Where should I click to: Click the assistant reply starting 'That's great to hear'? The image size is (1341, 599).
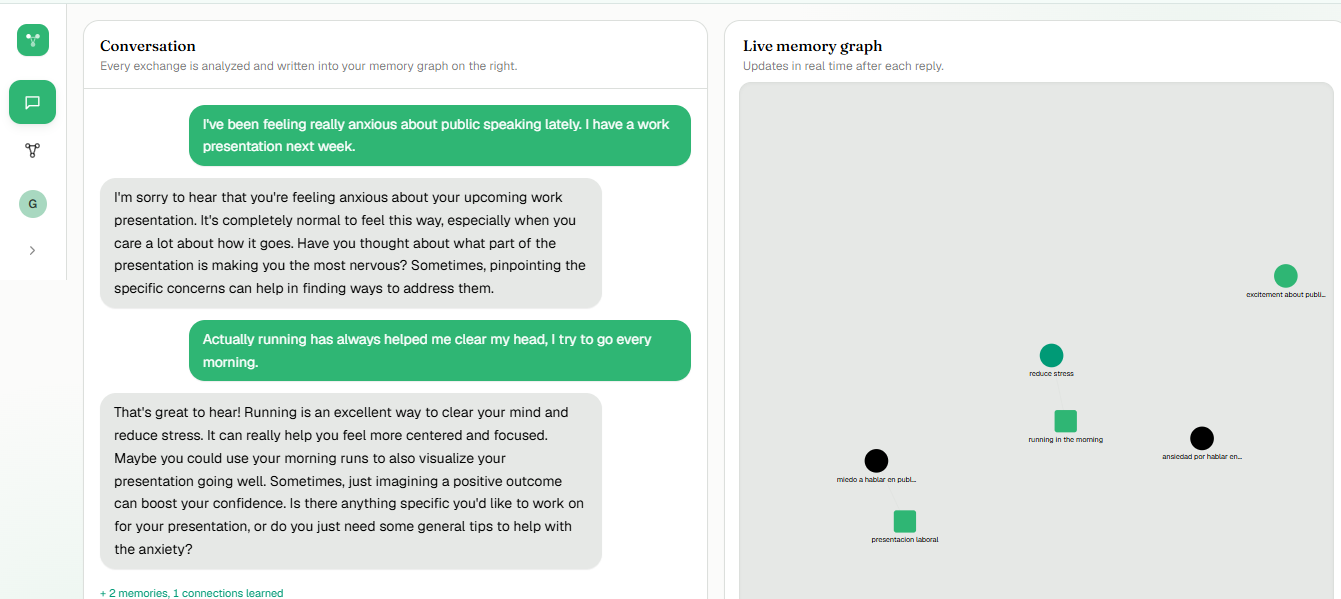(x=351, y=481)
